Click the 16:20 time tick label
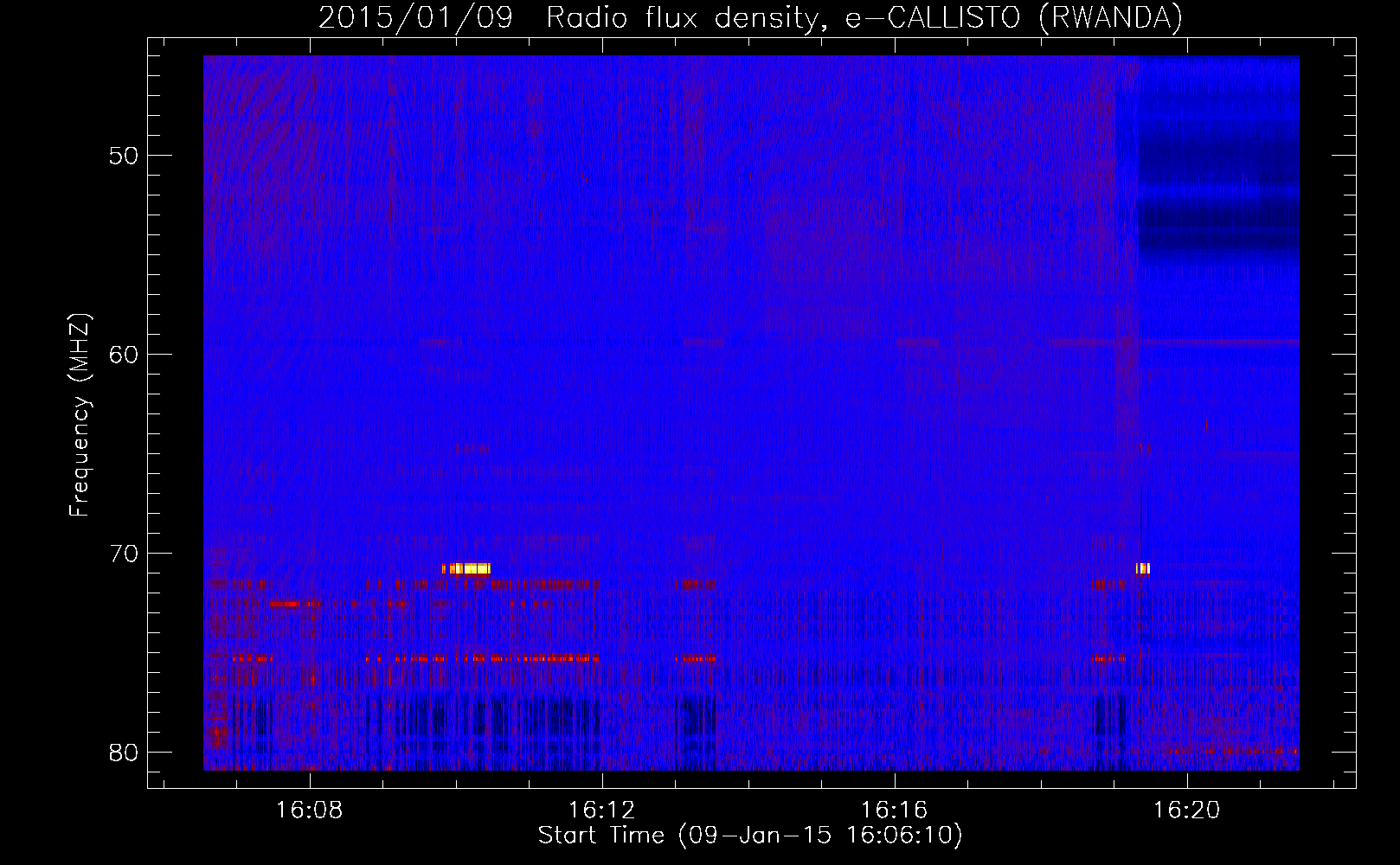Screen dimensions: 1400x865 tap(1186, 811)
